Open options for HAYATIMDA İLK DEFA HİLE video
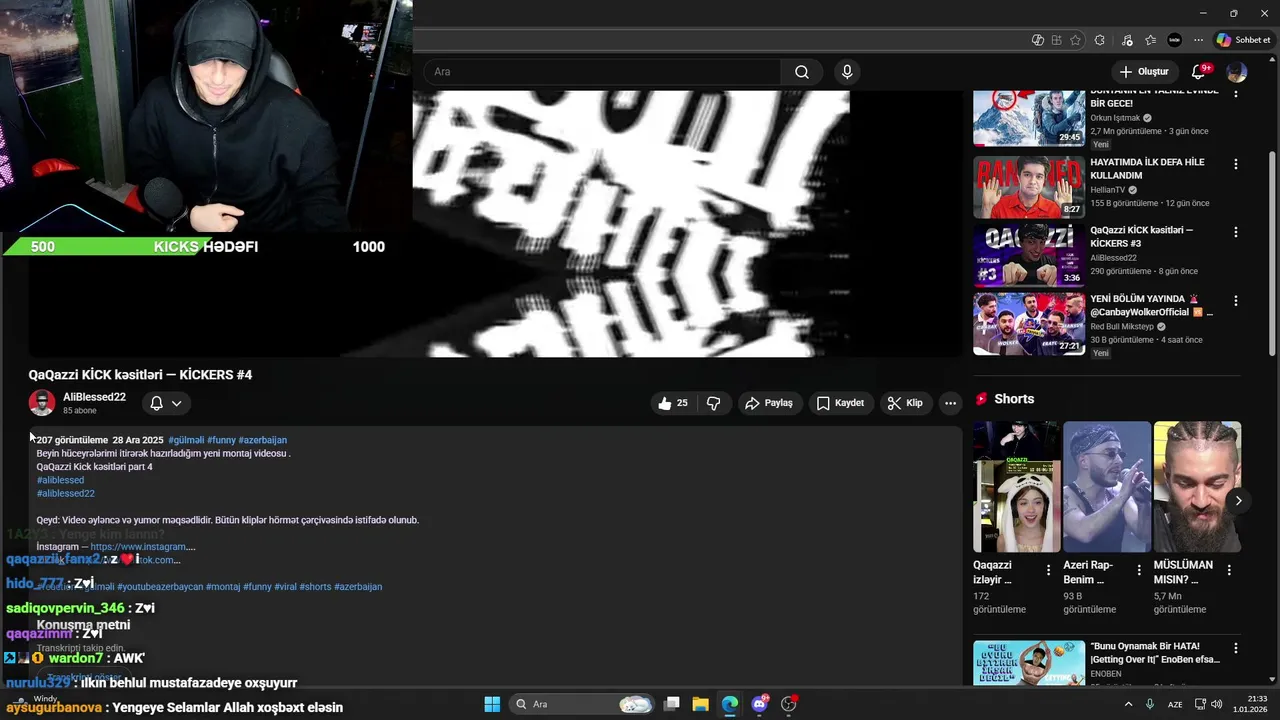Viewport: 1280px width, 720px height. 1235,164
